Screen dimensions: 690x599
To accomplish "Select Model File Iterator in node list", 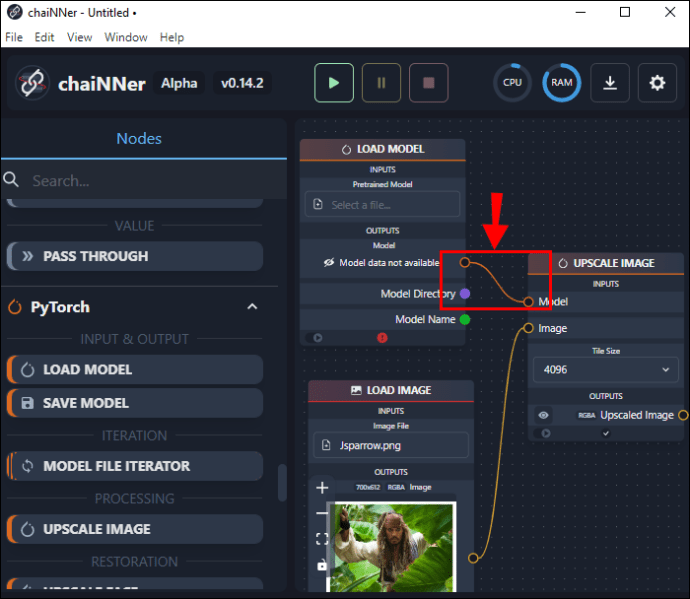I will (135, 466).
